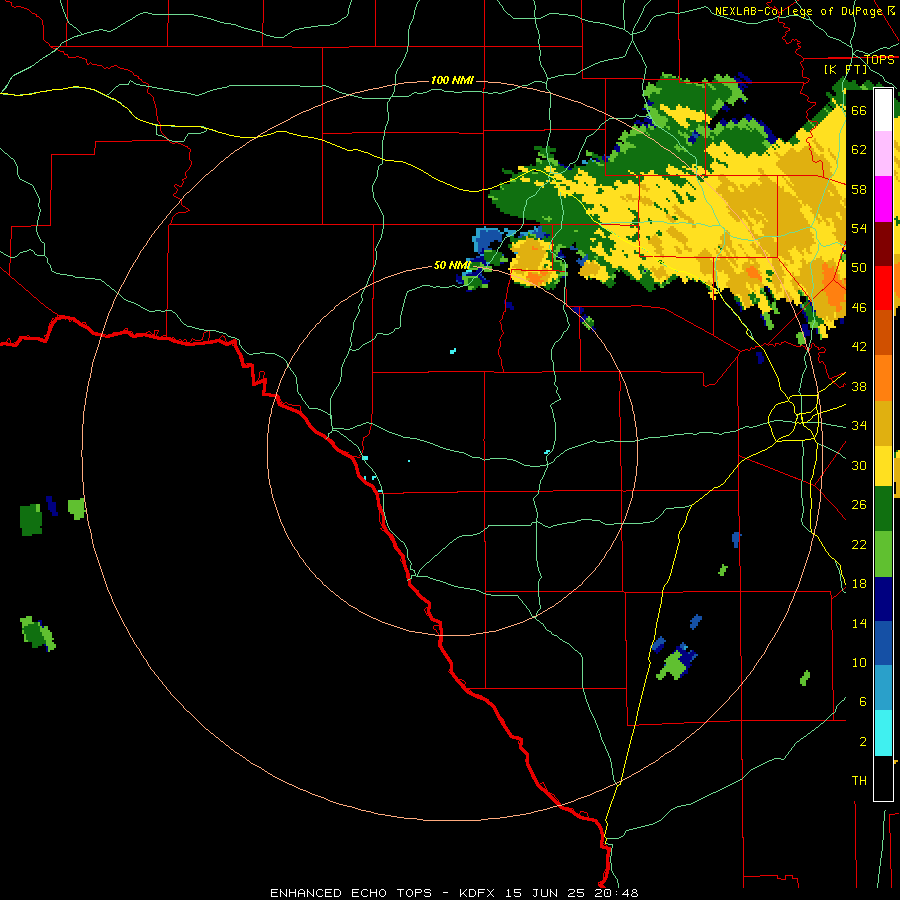Click the gold legend swatch
Viewport: 900px width, 900px height.
[883, 422]
